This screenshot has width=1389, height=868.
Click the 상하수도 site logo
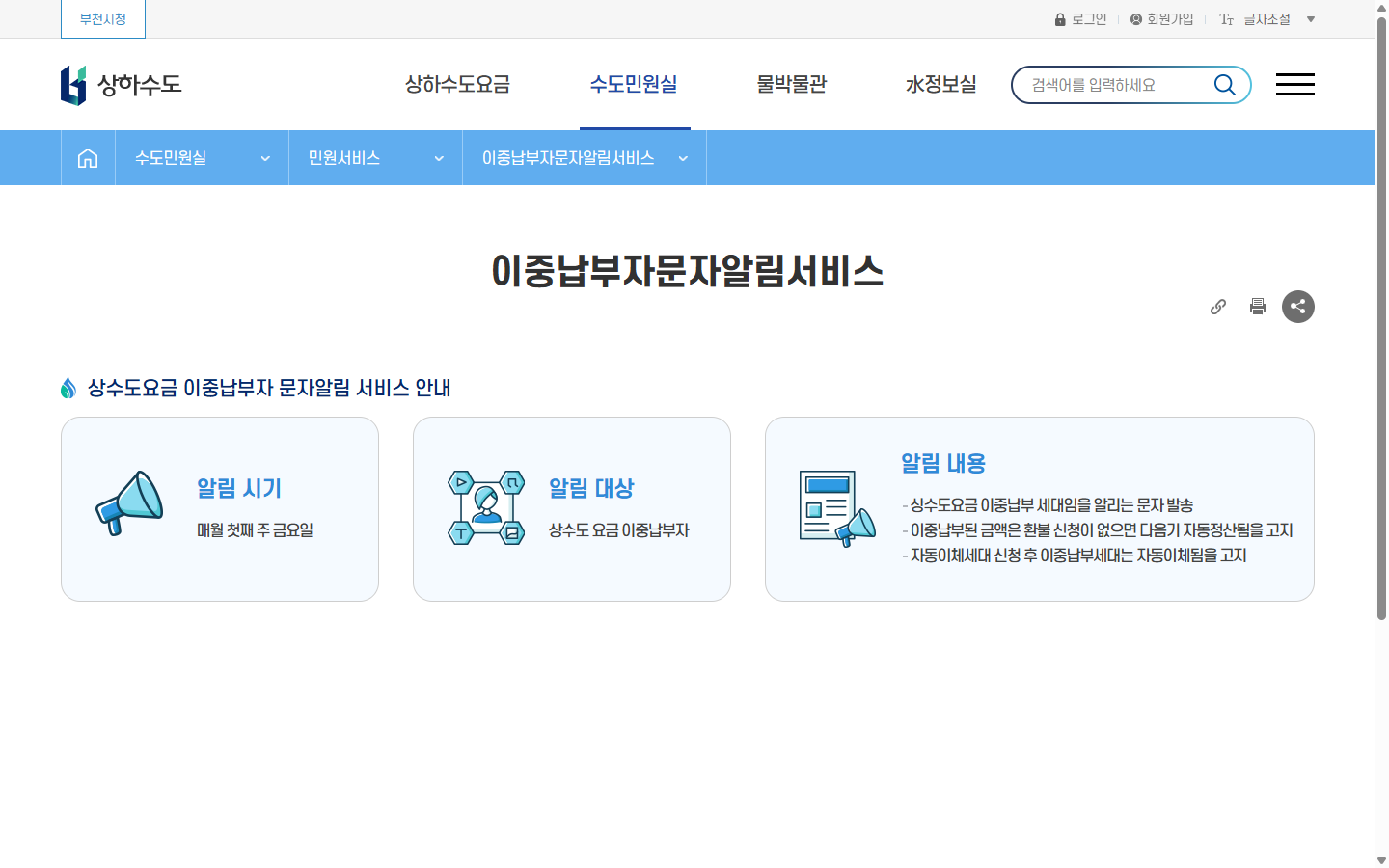tap(121, 85)
